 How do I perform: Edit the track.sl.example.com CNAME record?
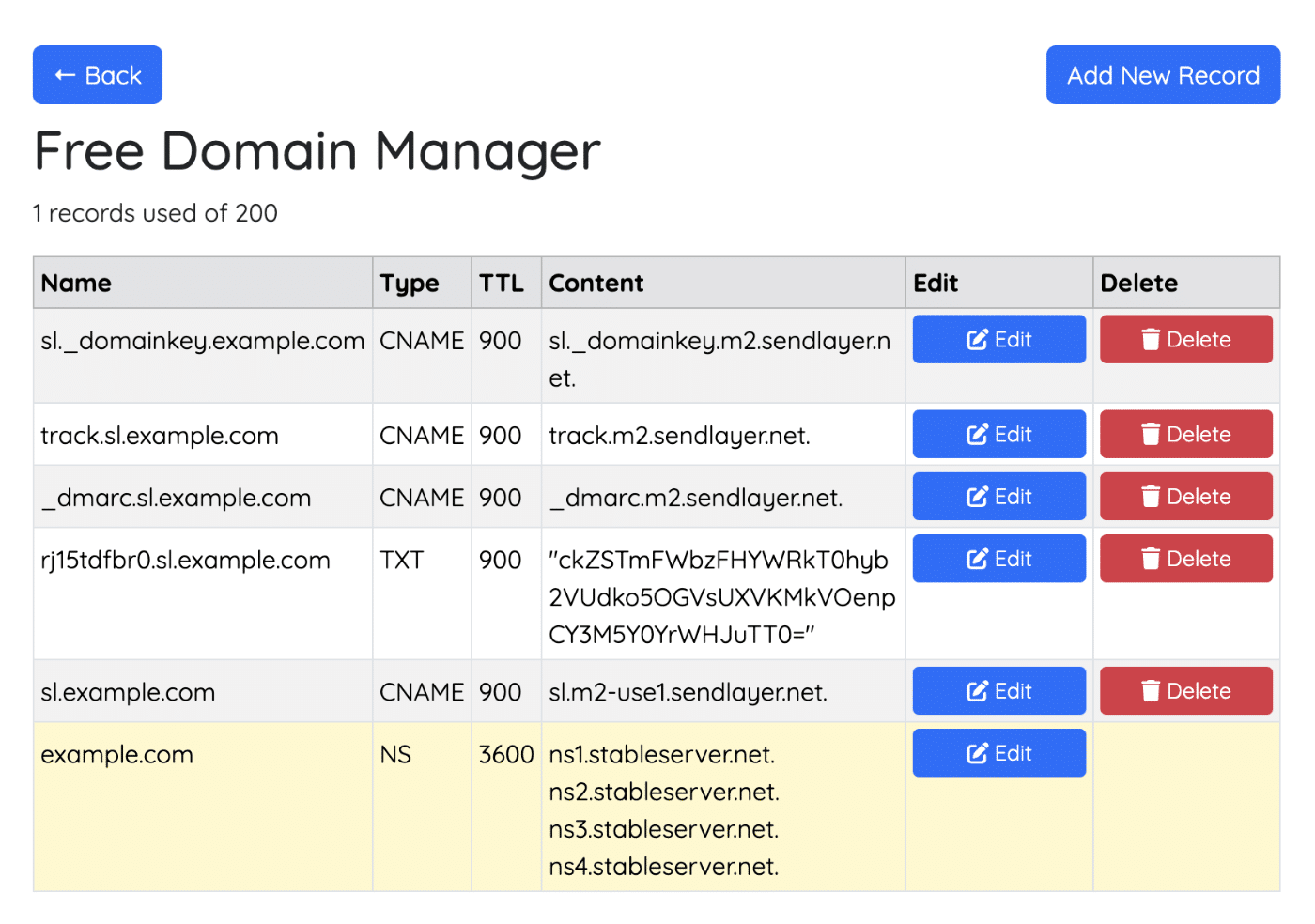[x=998, y=434]
